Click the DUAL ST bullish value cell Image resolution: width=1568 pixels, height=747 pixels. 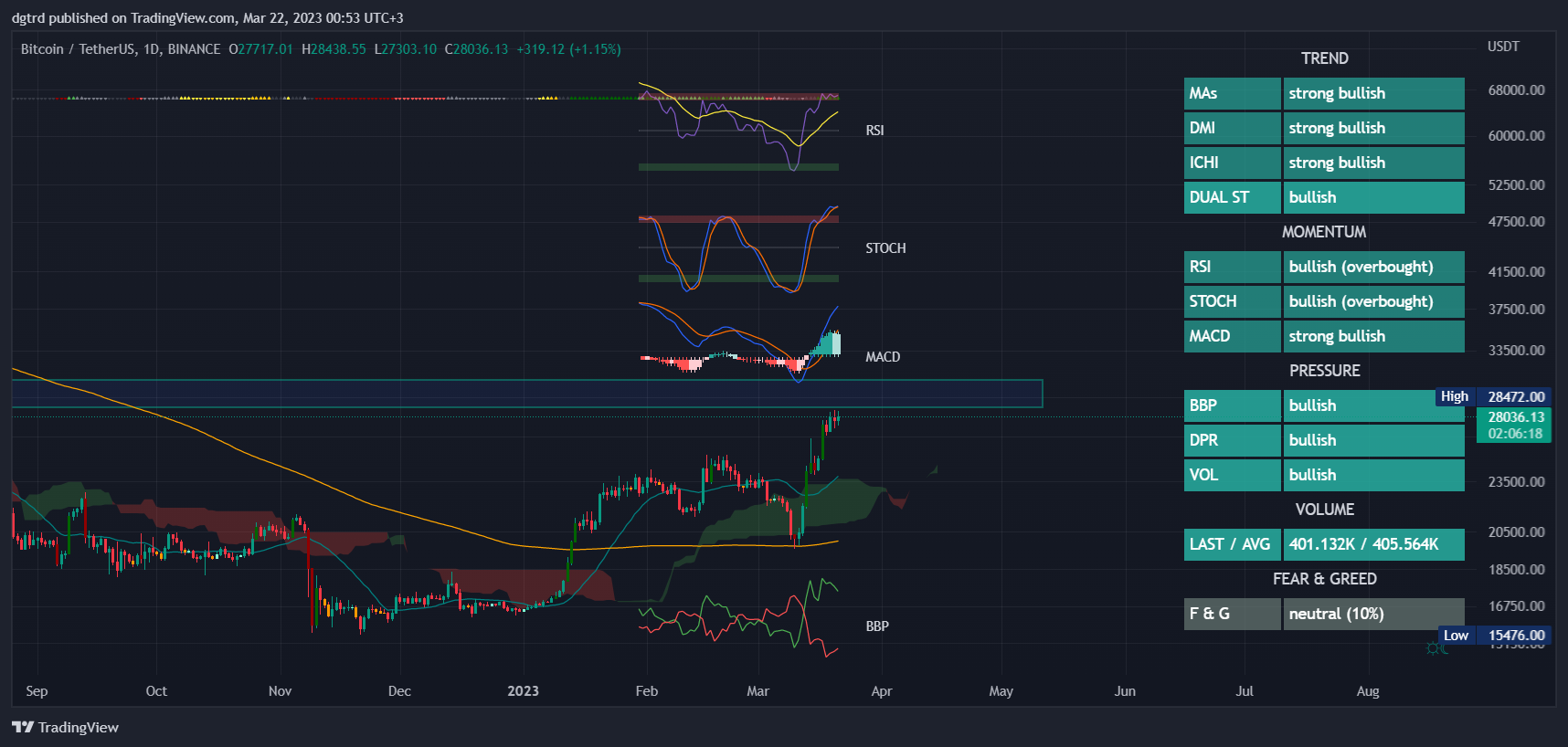click(x=1374, y=197)
